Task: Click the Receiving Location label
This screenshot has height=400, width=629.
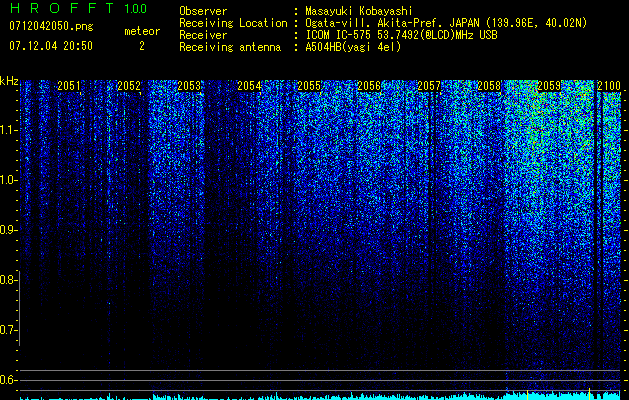Action: (x=233, y=23)
